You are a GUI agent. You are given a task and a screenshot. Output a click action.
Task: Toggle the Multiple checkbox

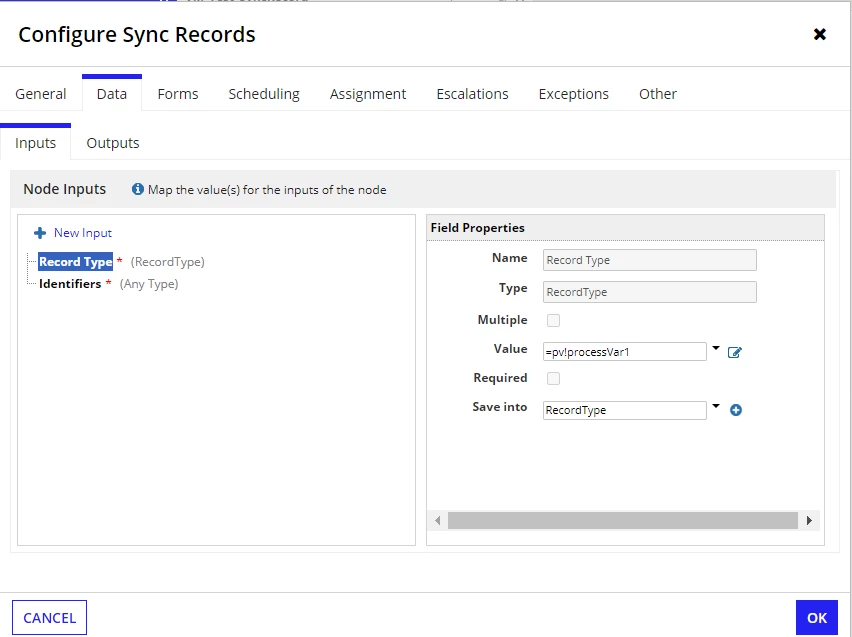click(x=553, y=320)
